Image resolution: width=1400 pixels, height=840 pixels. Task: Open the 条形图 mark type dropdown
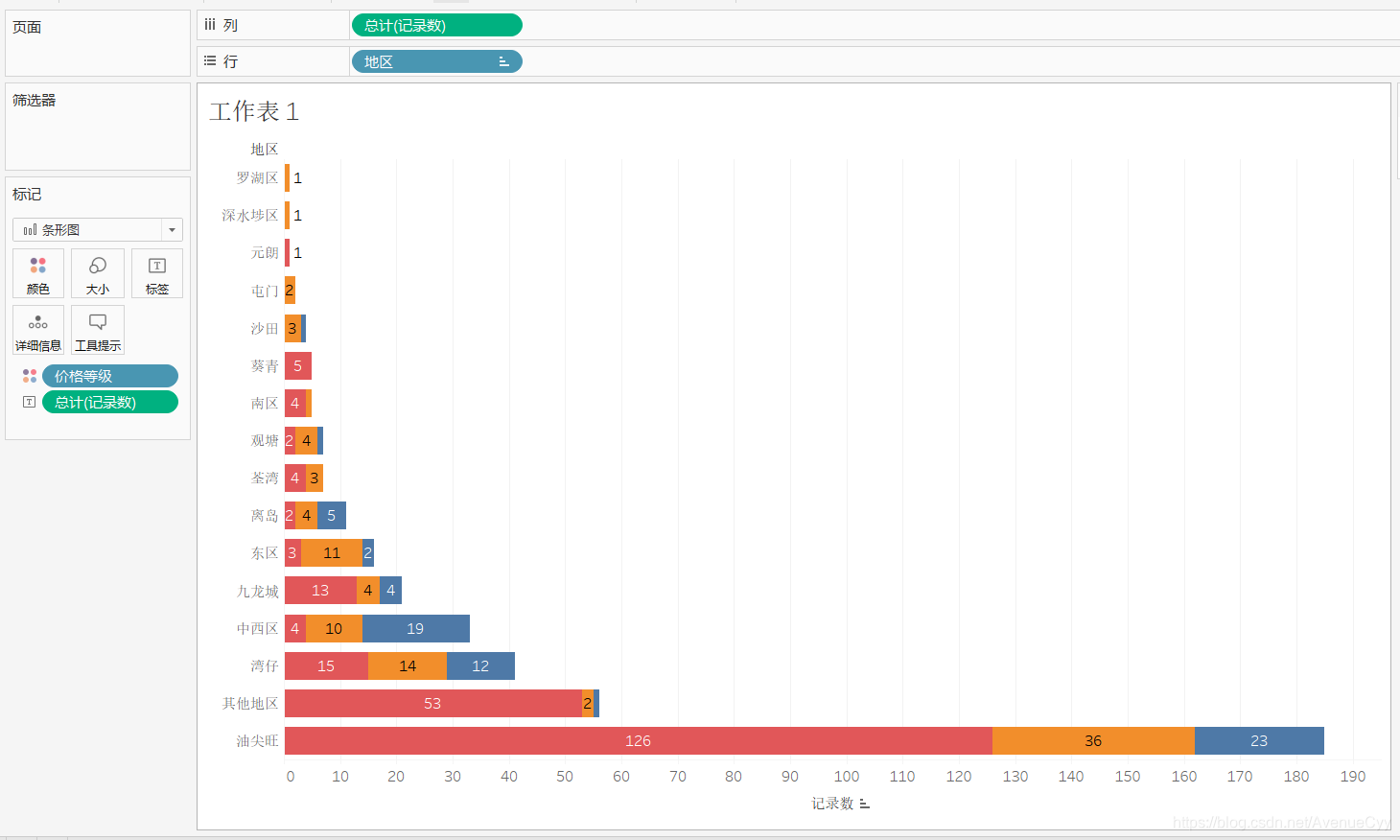tap(98, 230)
